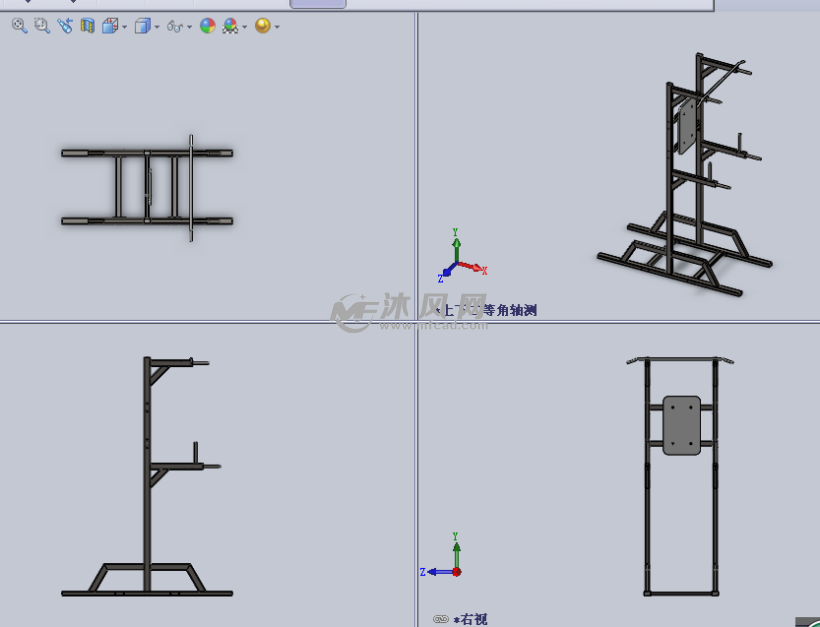Image resolution: width=820 pixels, height=627 pixels.
Task: Open the View Orientation dropdown arrow
Action: click(155, 26)
